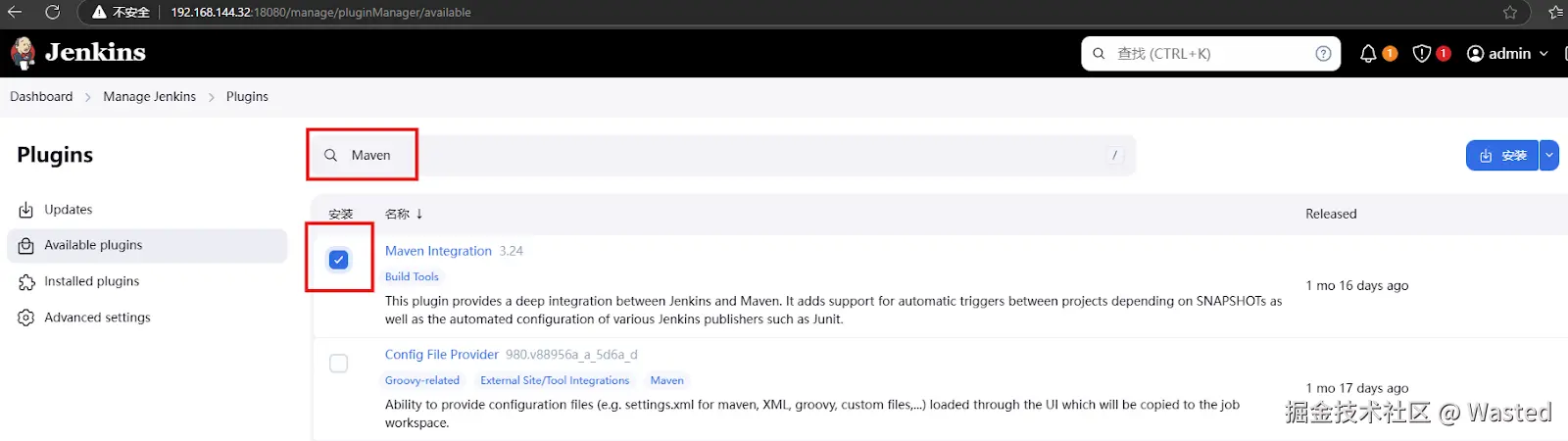Open the Updates section
The width and height of the screenshot is (1568, 441).
pos(147,210)
